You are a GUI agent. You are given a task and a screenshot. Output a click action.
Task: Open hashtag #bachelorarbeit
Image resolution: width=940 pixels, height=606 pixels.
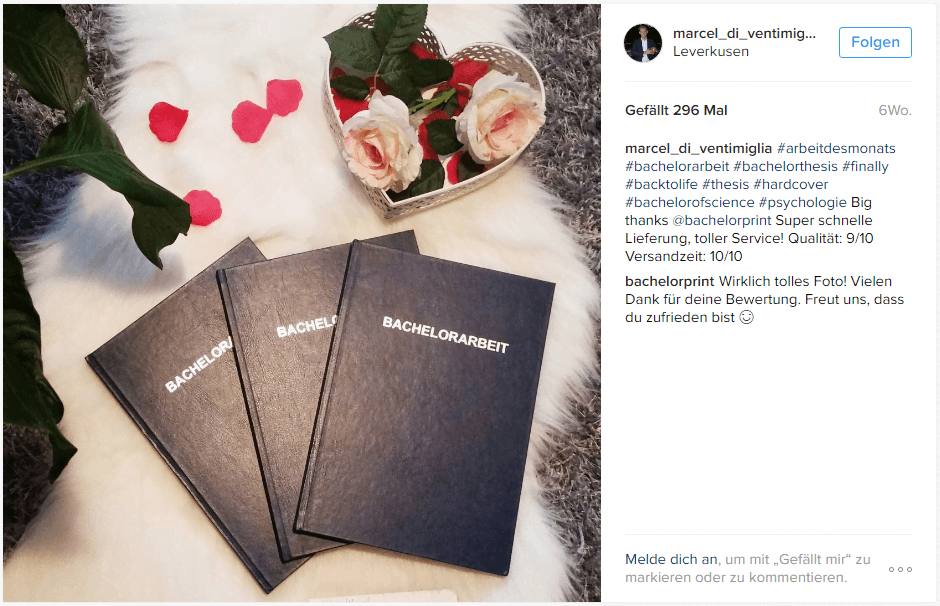coord(677,167)
